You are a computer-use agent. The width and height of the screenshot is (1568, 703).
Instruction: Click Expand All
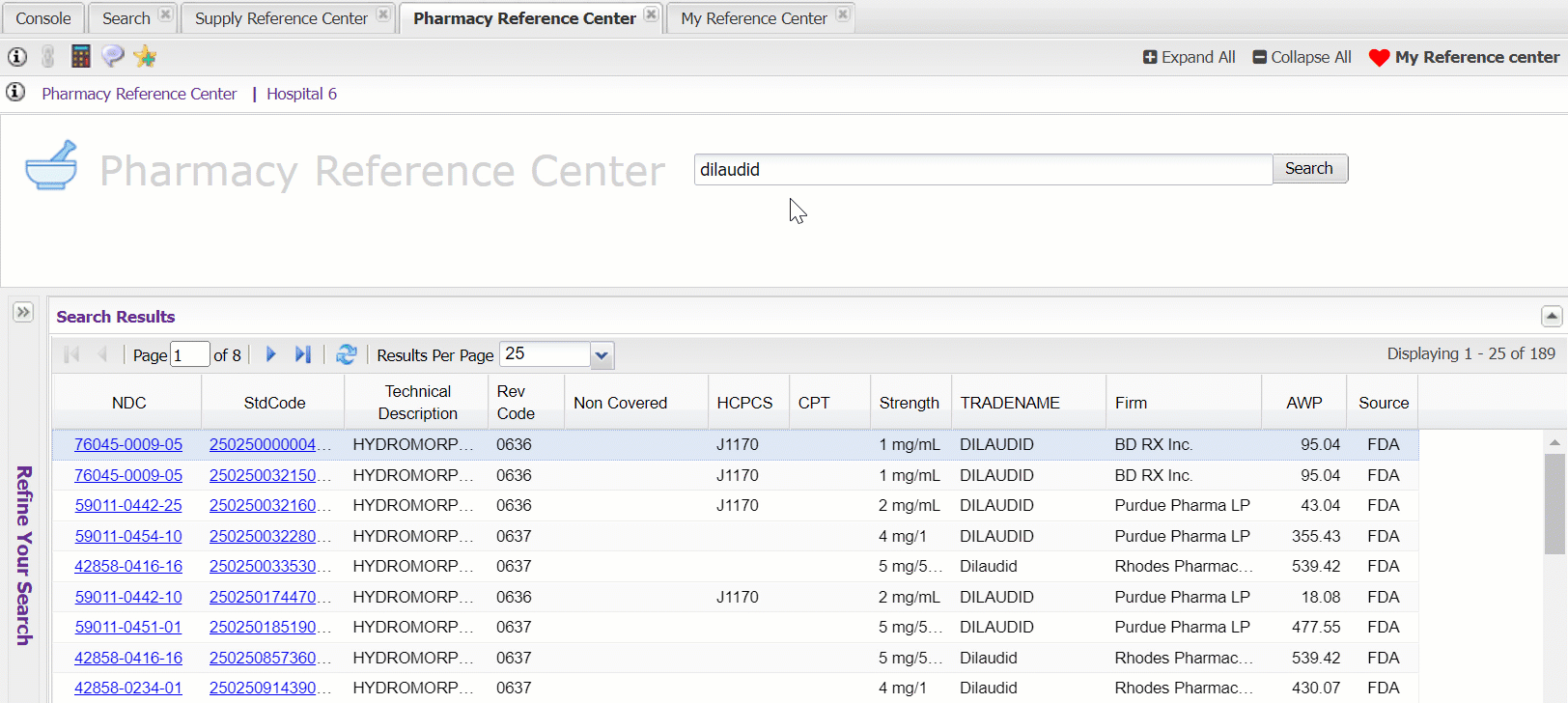point(1189,57)
